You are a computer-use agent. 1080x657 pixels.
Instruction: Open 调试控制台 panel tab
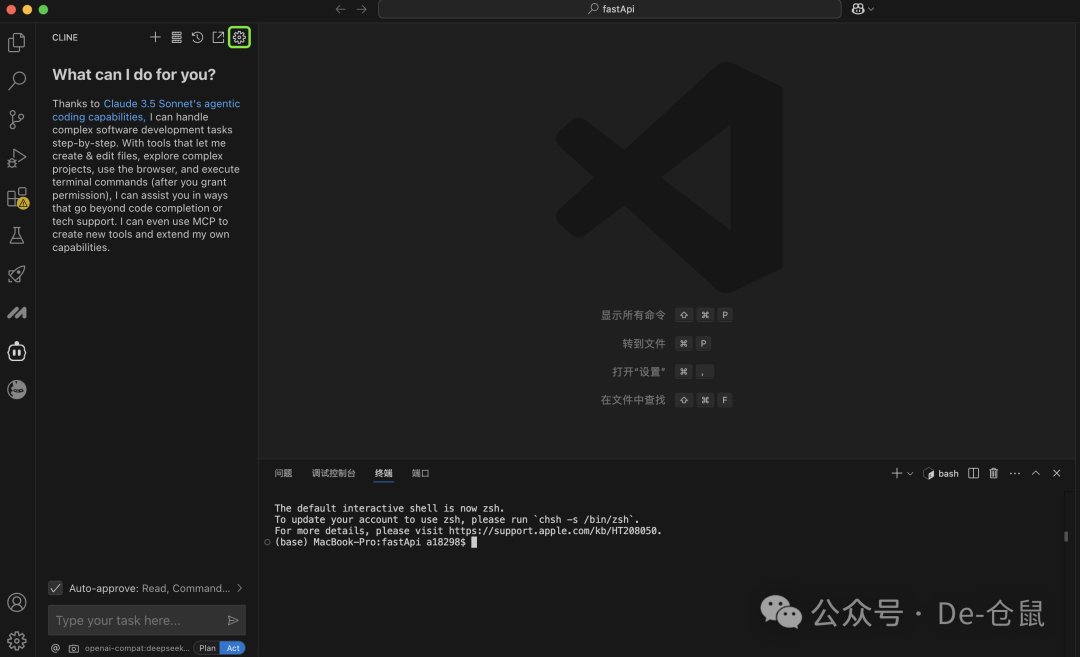coord(333,473)
